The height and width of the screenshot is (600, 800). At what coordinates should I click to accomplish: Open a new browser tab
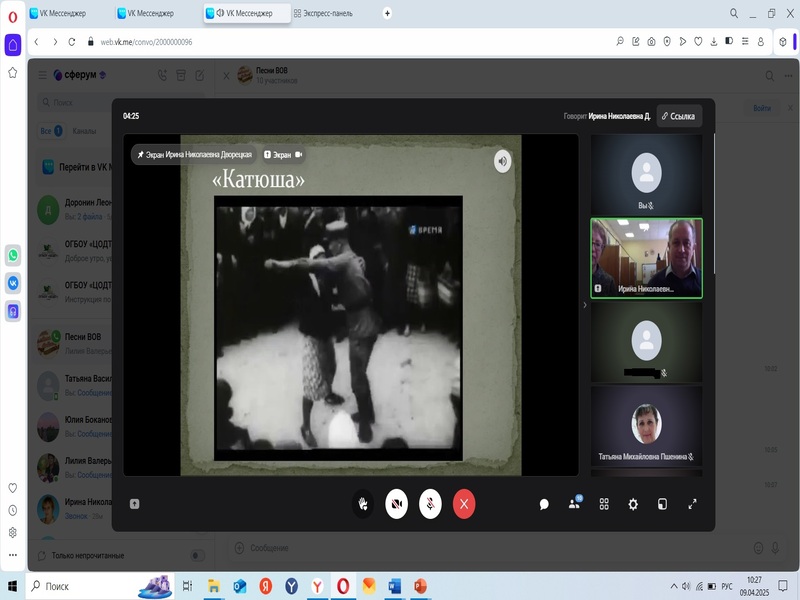387,13
